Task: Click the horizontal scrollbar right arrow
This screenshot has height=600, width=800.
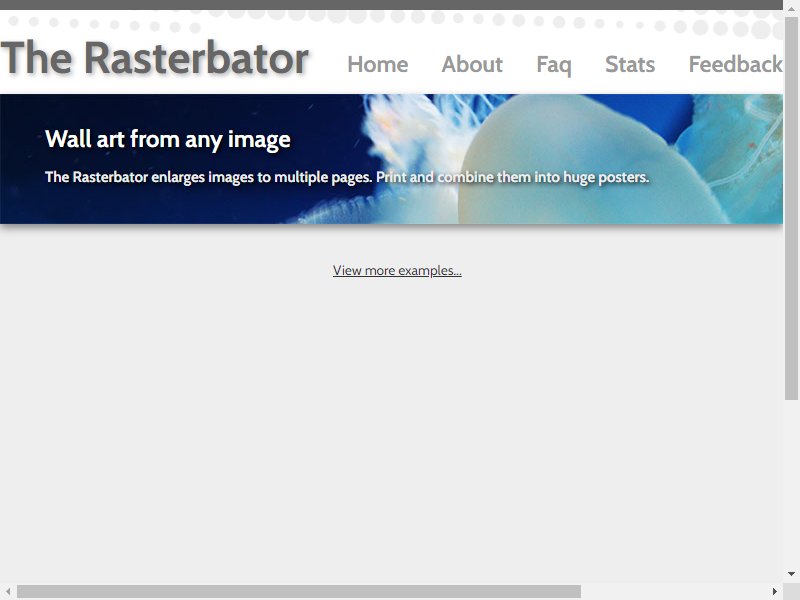Action: [x=774, y=591]
